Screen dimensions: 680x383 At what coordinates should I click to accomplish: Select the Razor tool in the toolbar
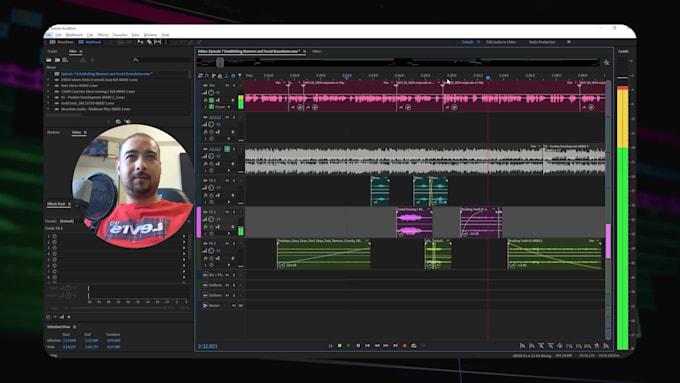pos(149,42)
